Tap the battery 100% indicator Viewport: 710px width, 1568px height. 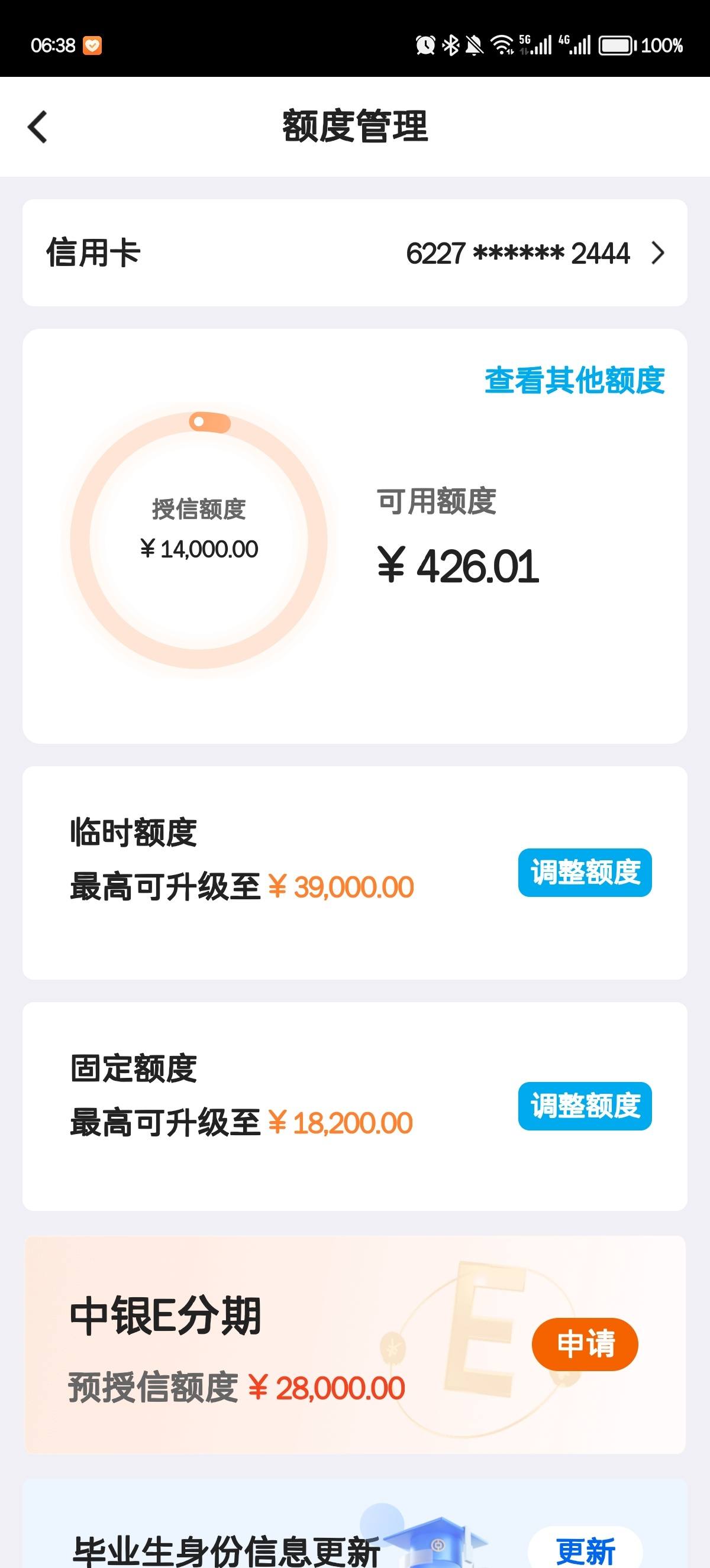[641, 45]
